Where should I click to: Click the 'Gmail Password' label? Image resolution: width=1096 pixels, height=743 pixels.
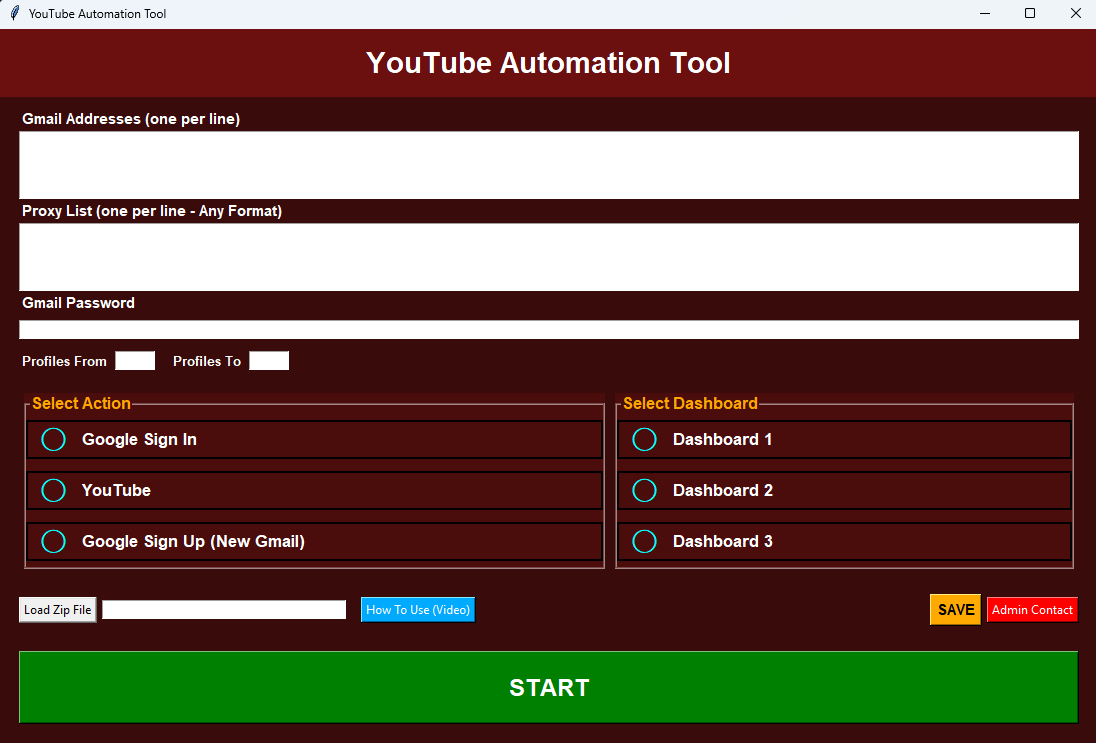(x=78, y=303)
